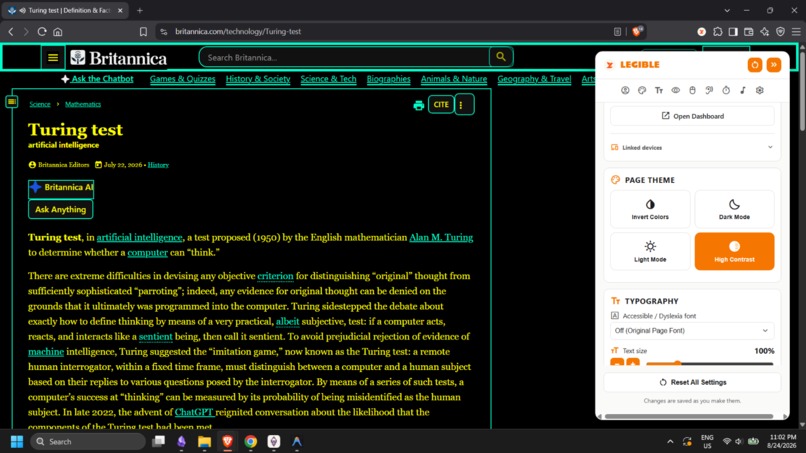This screenshot has width=806, height=453.
Task: Click the CITE button
Action: point(441,105)
